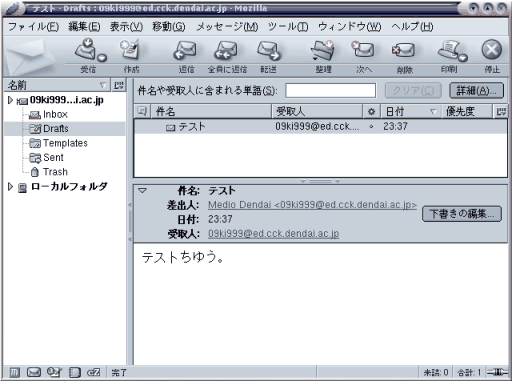The height and width of the screenshot is (381, 512).
Task: Click the online/offline connection icon
Action: click(x=497, y=372)
